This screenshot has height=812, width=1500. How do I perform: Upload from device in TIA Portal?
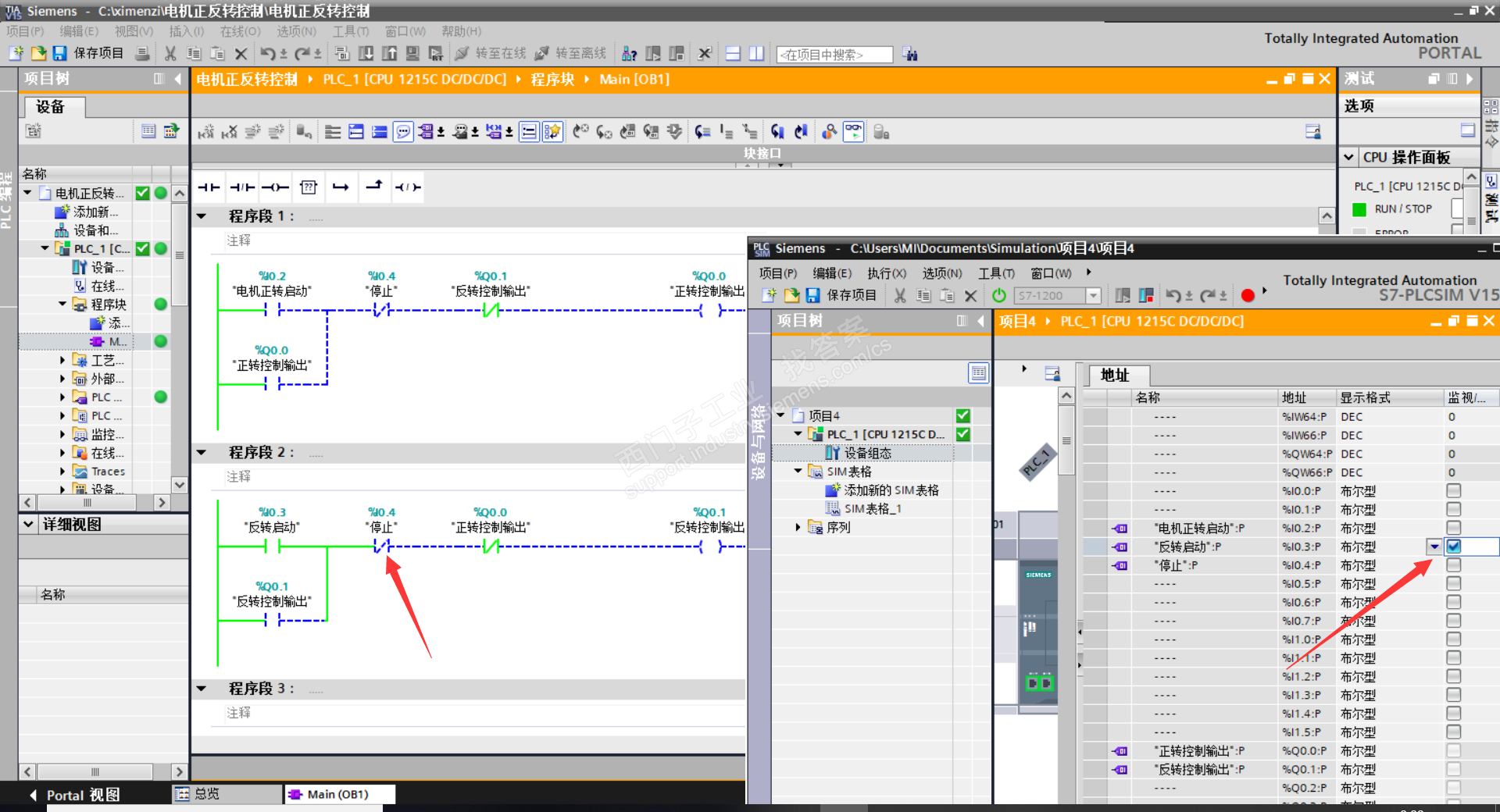(389, 53)
